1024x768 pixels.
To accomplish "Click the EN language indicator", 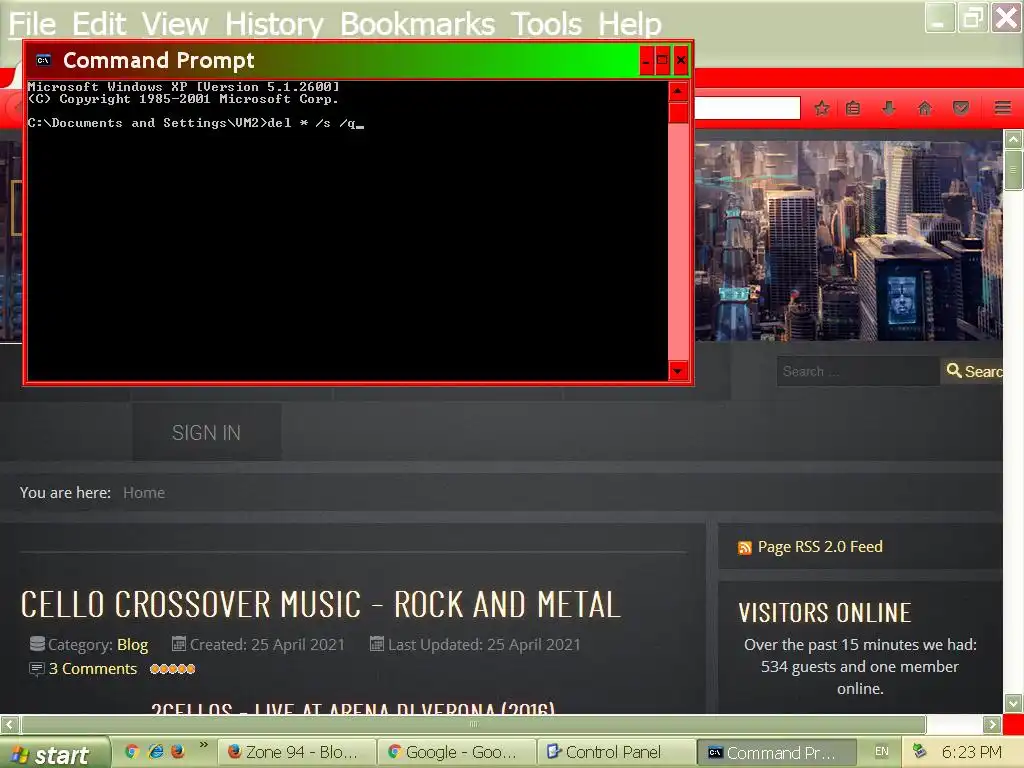I will click(882, 752).
